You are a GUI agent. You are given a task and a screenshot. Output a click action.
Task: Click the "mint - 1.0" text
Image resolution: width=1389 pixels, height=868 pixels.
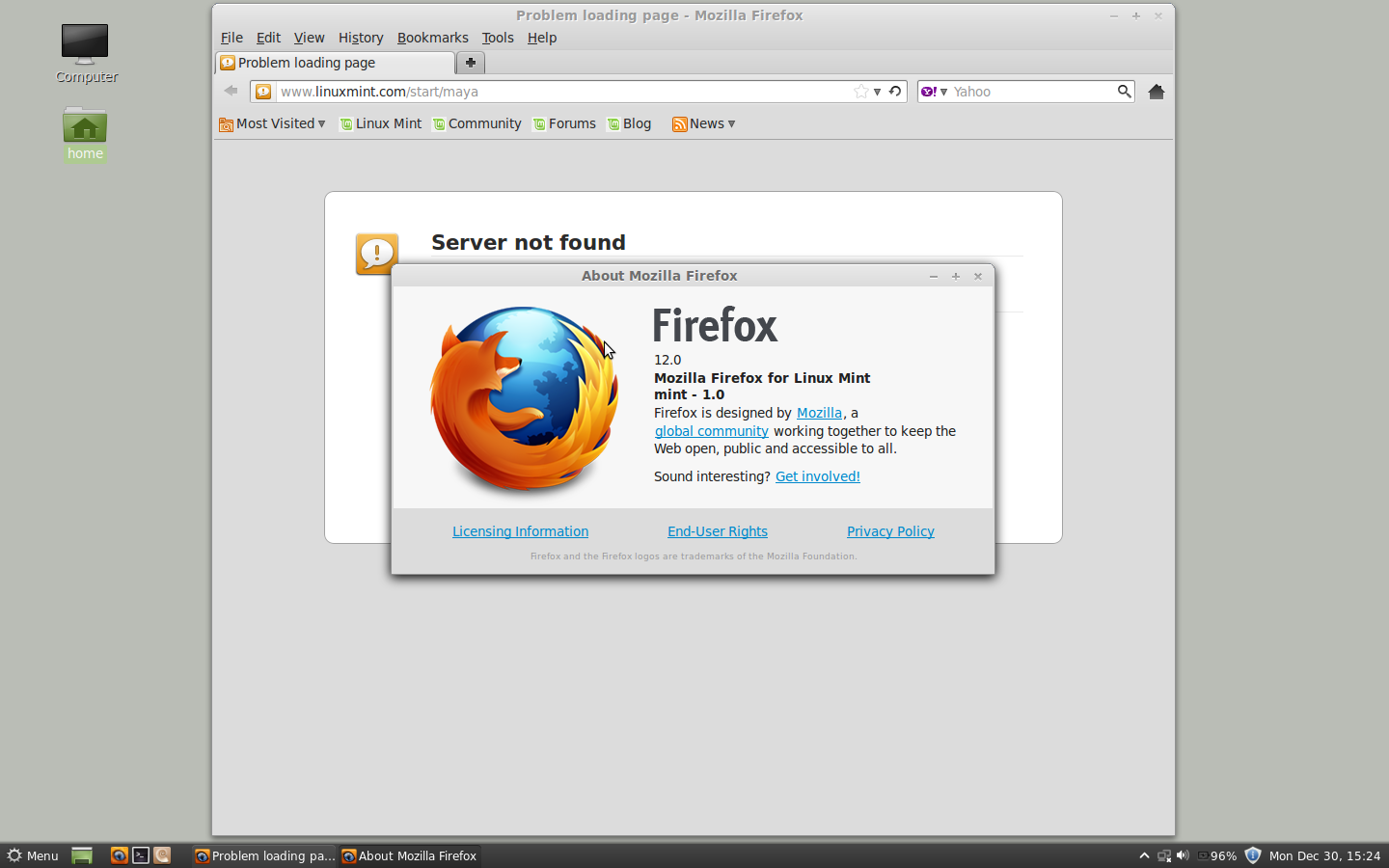pos(689,394)
